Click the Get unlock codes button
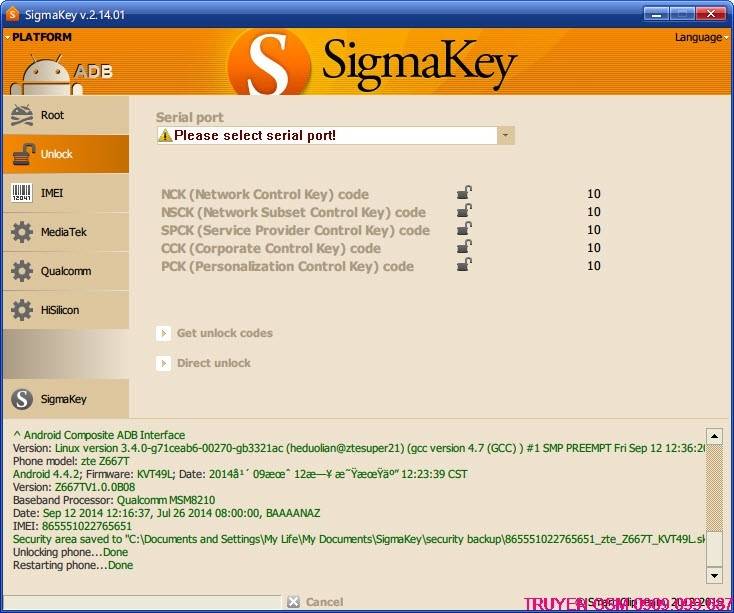This screenshot has height=613, width=734. [x=214, y=333]
